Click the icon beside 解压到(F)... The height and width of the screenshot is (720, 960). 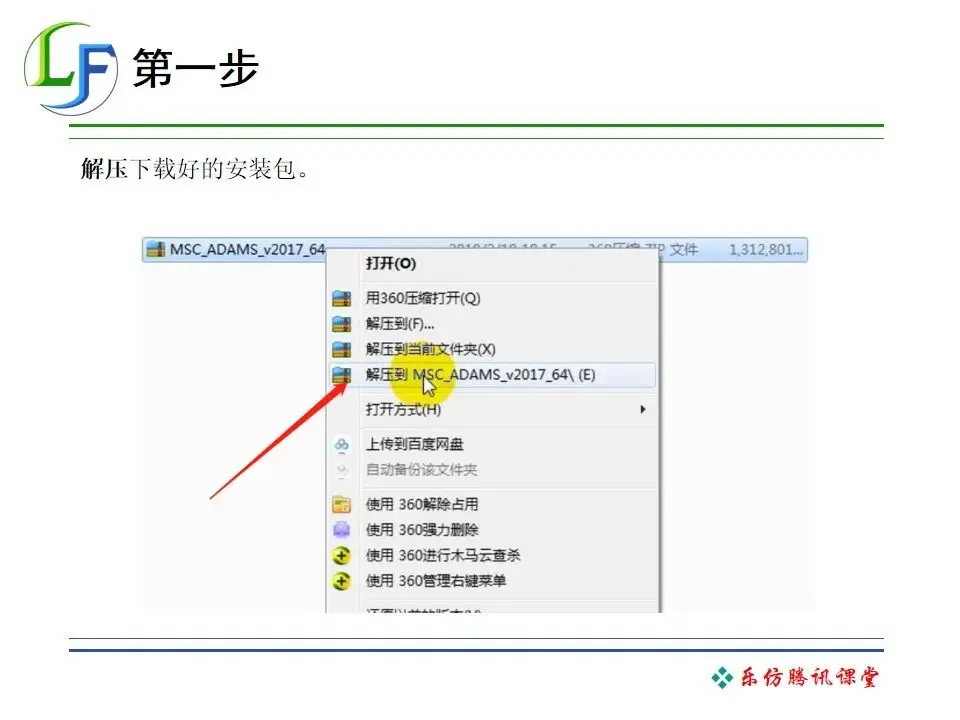click(342, 324)
